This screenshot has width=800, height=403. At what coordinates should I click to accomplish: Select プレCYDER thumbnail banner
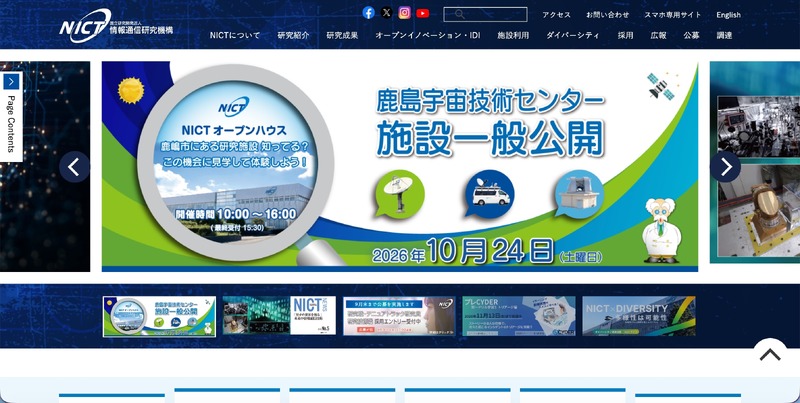[519, 316]
